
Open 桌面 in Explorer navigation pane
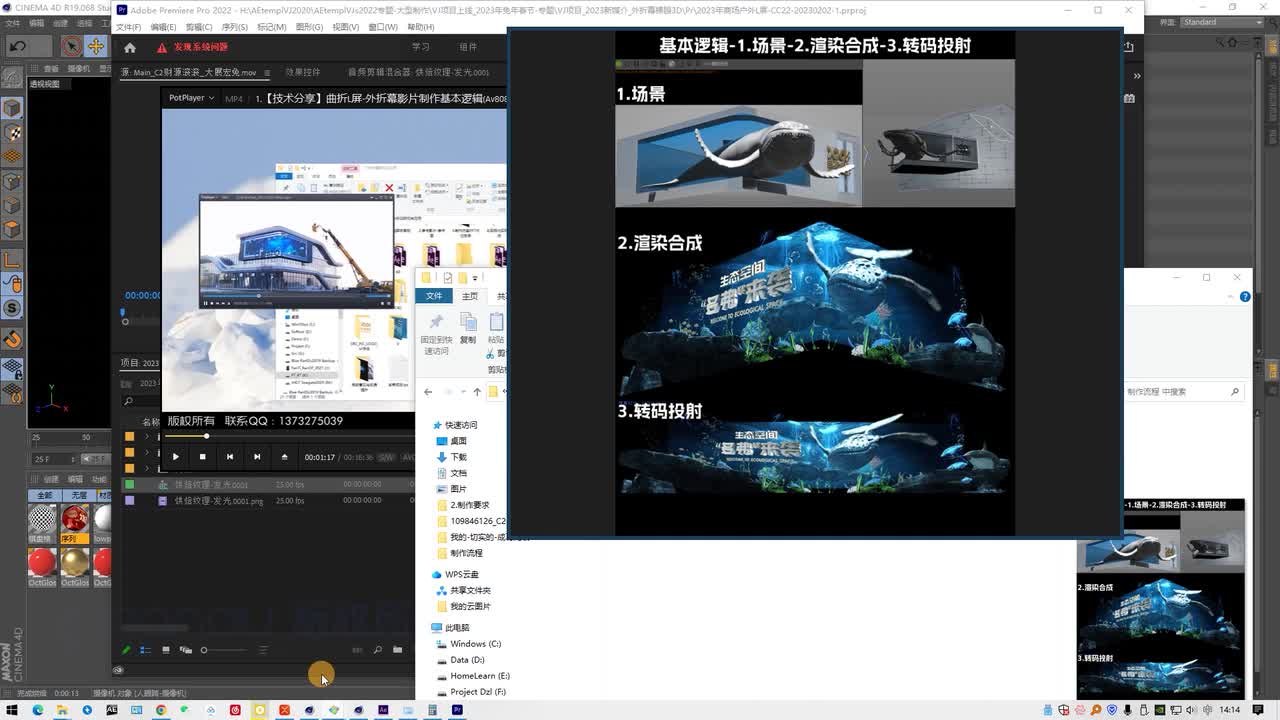[458, 441]
